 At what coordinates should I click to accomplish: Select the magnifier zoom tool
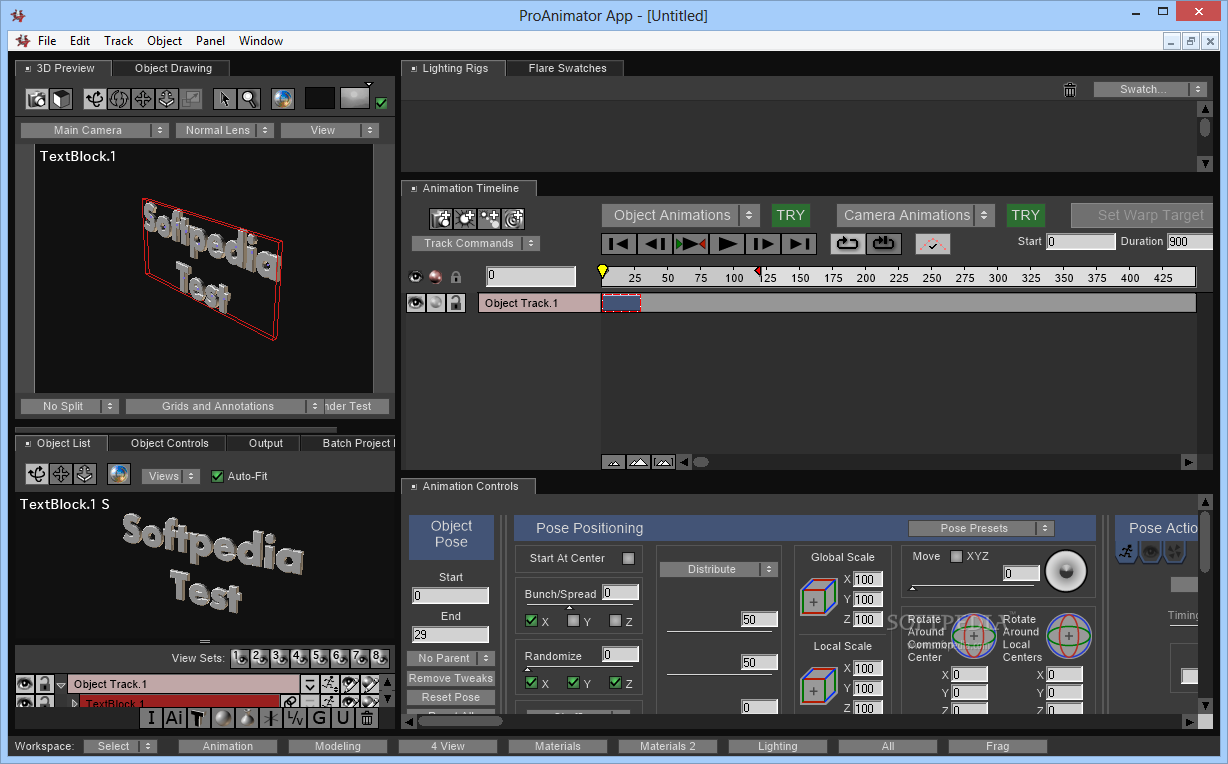click(249, 99)
